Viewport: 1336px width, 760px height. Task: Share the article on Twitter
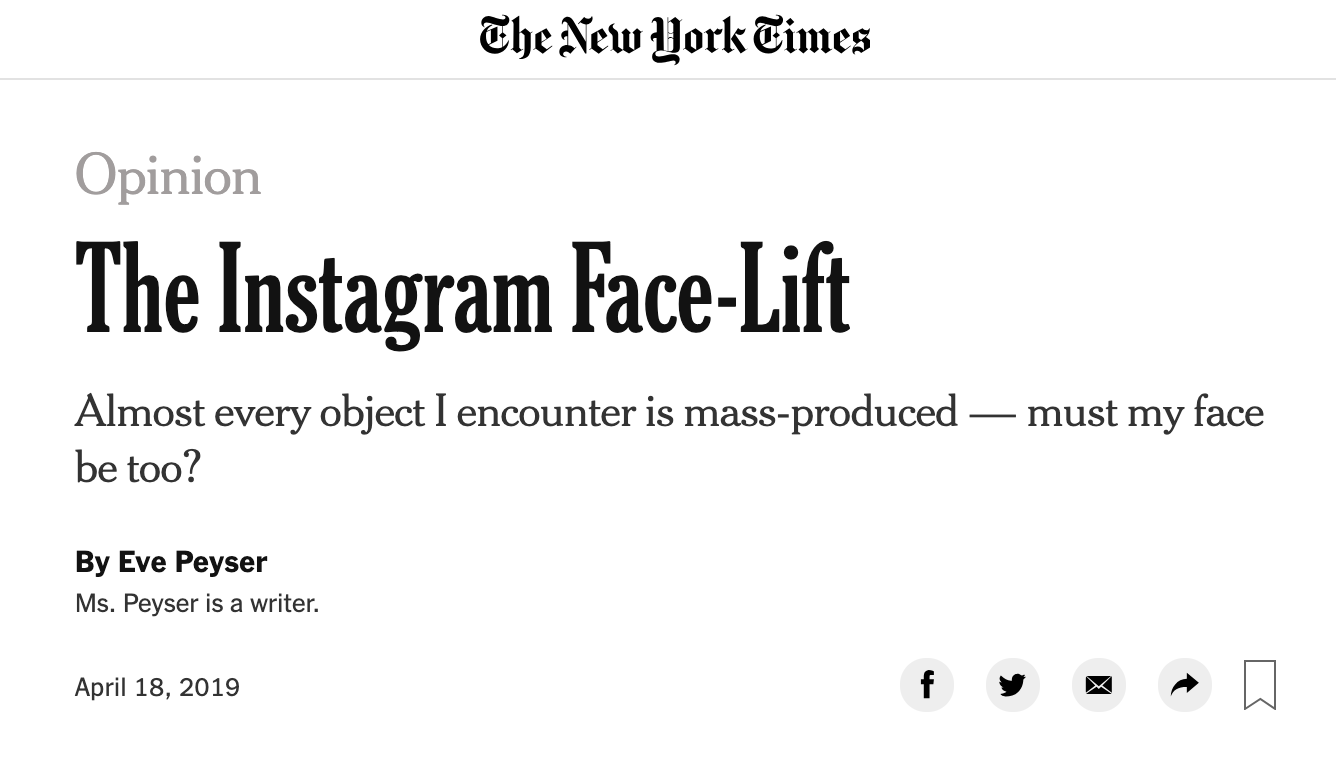[1013, 685]
